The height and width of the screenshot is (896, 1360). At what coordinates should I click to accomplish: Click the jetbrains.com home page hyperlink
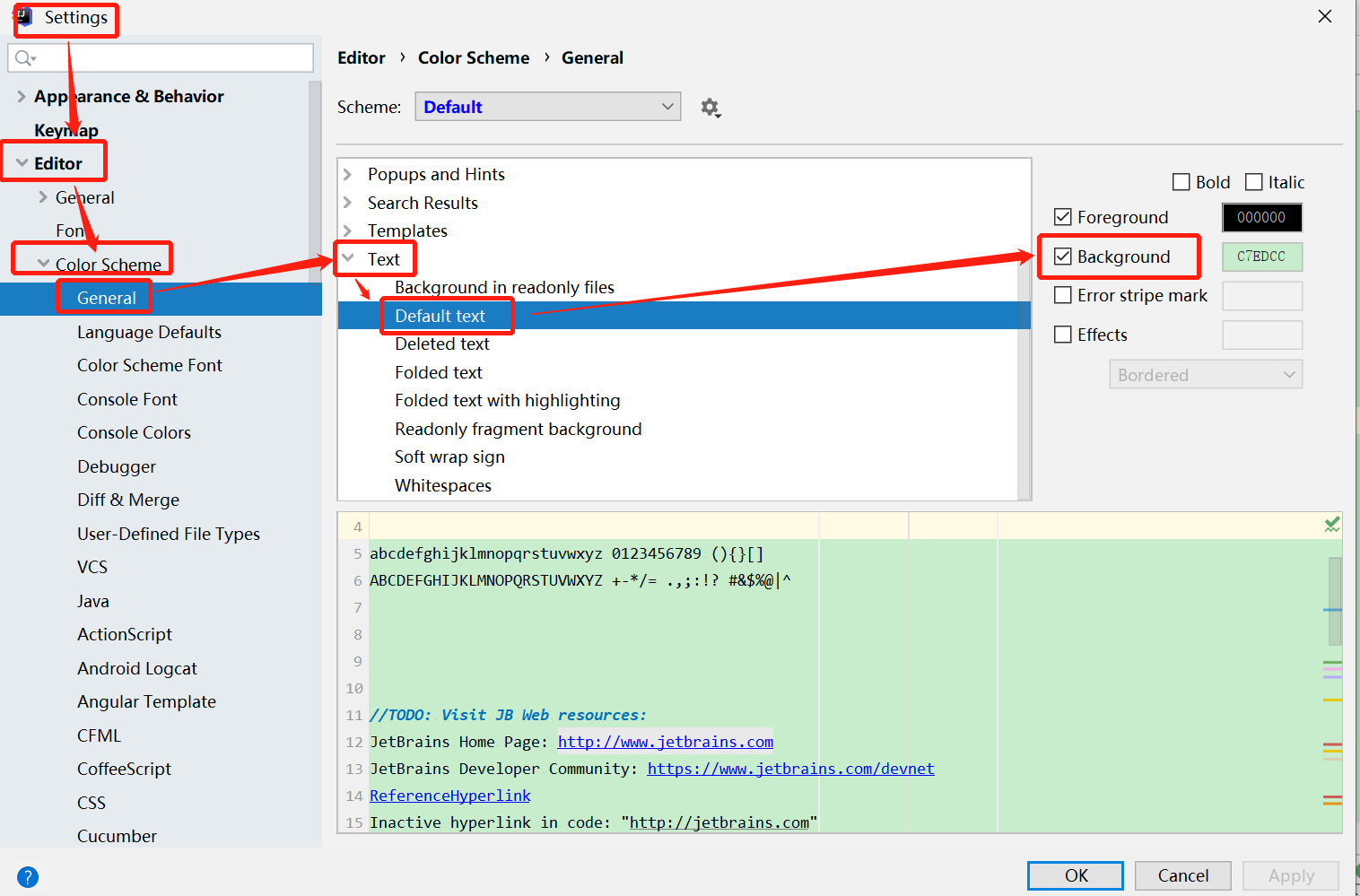click(x=666, y=742)
